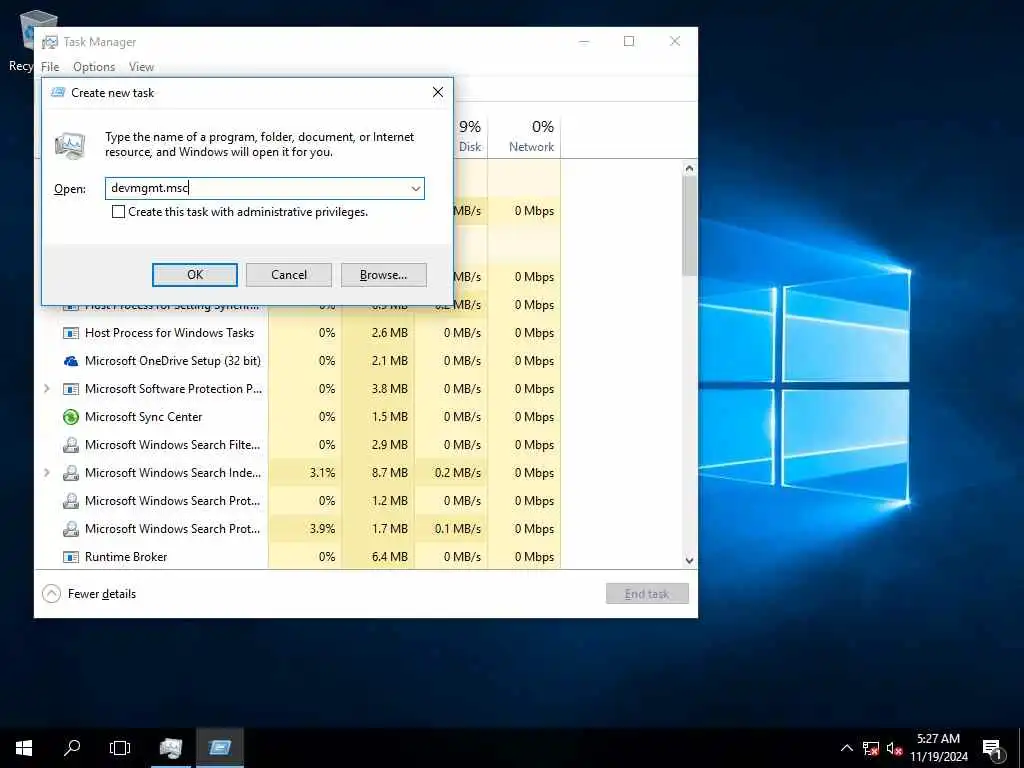Expand the Microsoft Software Protection row
Image resolution: width=1024 pixels, height=768 pixels.
46,389
